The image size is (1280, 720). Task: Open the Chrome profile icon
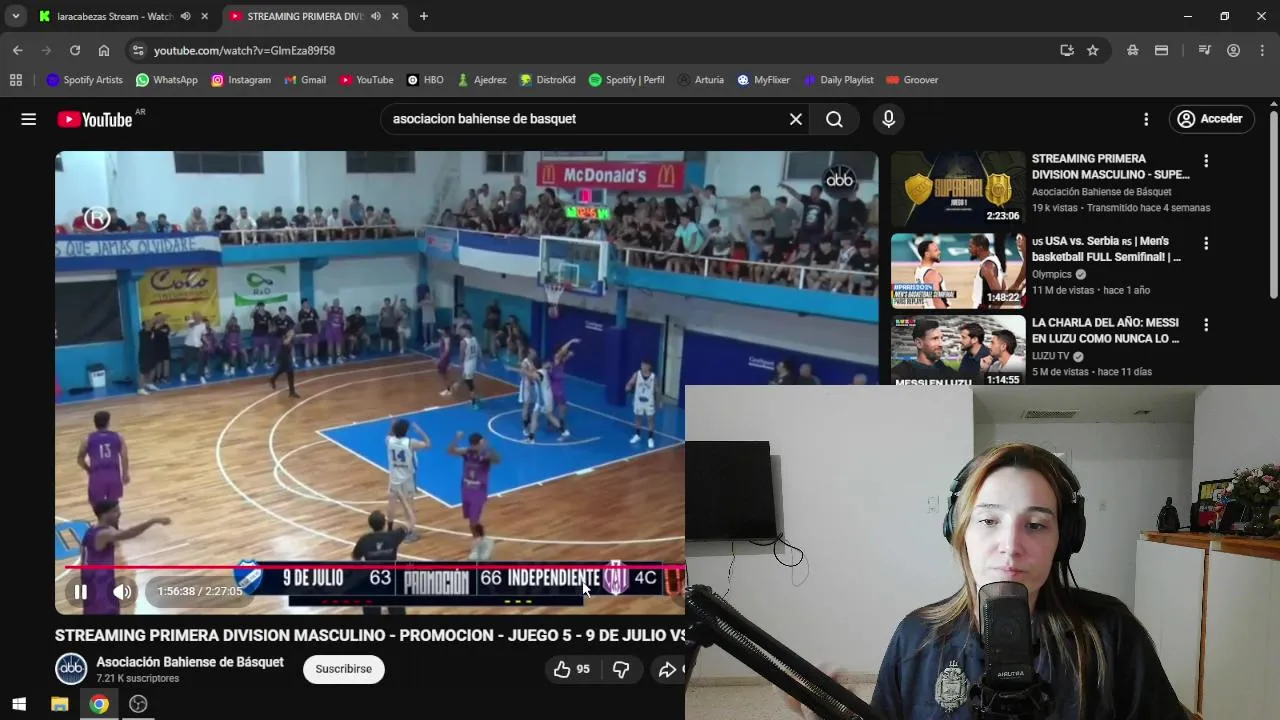coord(1233,50)
